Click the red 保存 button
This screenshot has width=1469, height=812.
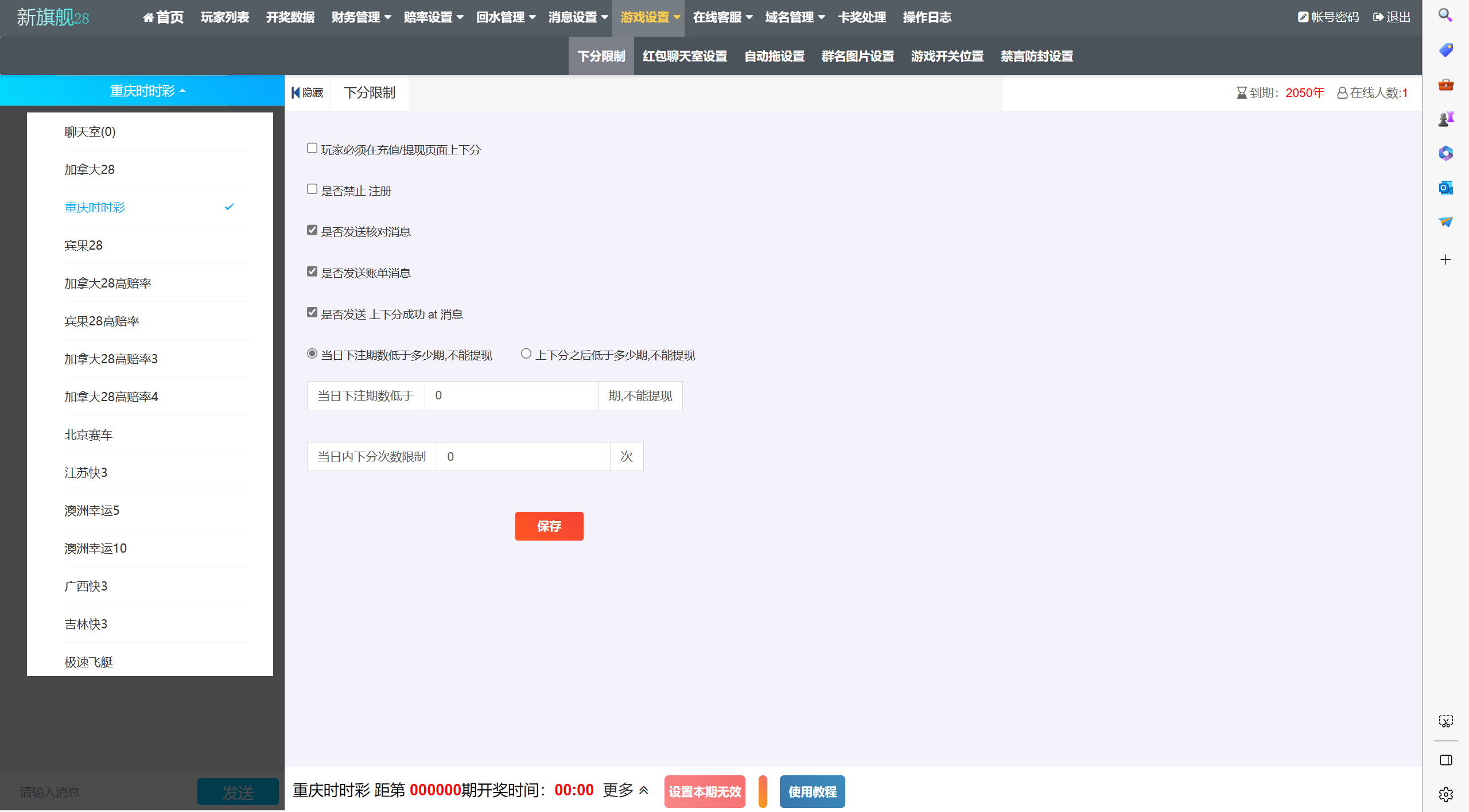(x=549, y=526)
